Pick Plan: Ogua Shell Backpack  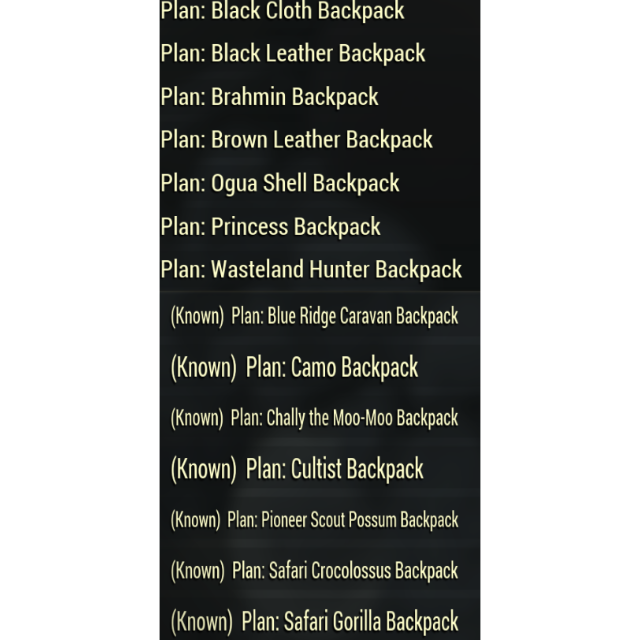280,183
